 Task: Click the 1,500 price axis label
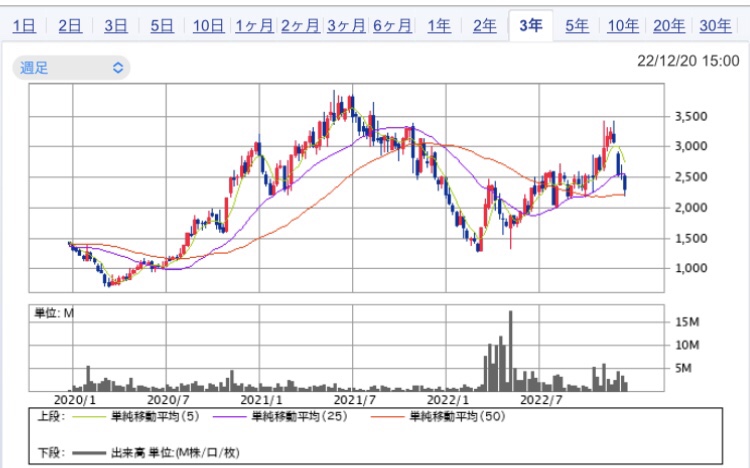point(690,238)
